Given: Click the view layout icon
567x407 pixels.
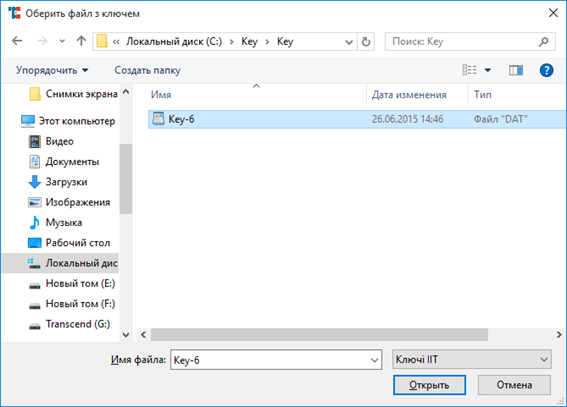Looking at the screenshot, I should click(x=469, y=70).
